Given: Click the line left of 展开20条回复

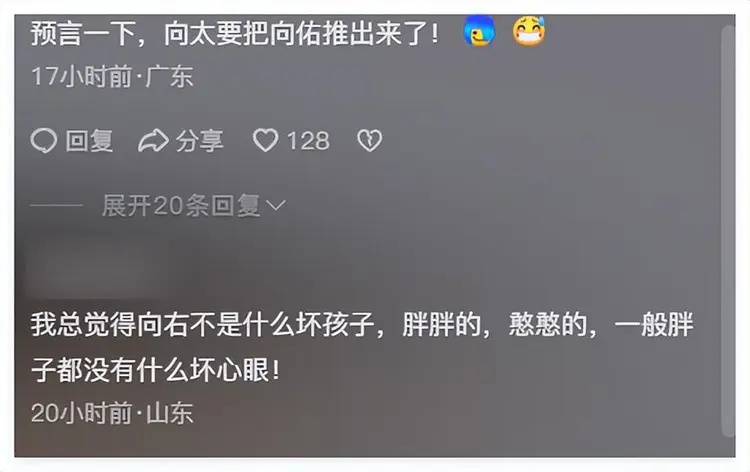Looking at the screenshot, I should (56, 206).
